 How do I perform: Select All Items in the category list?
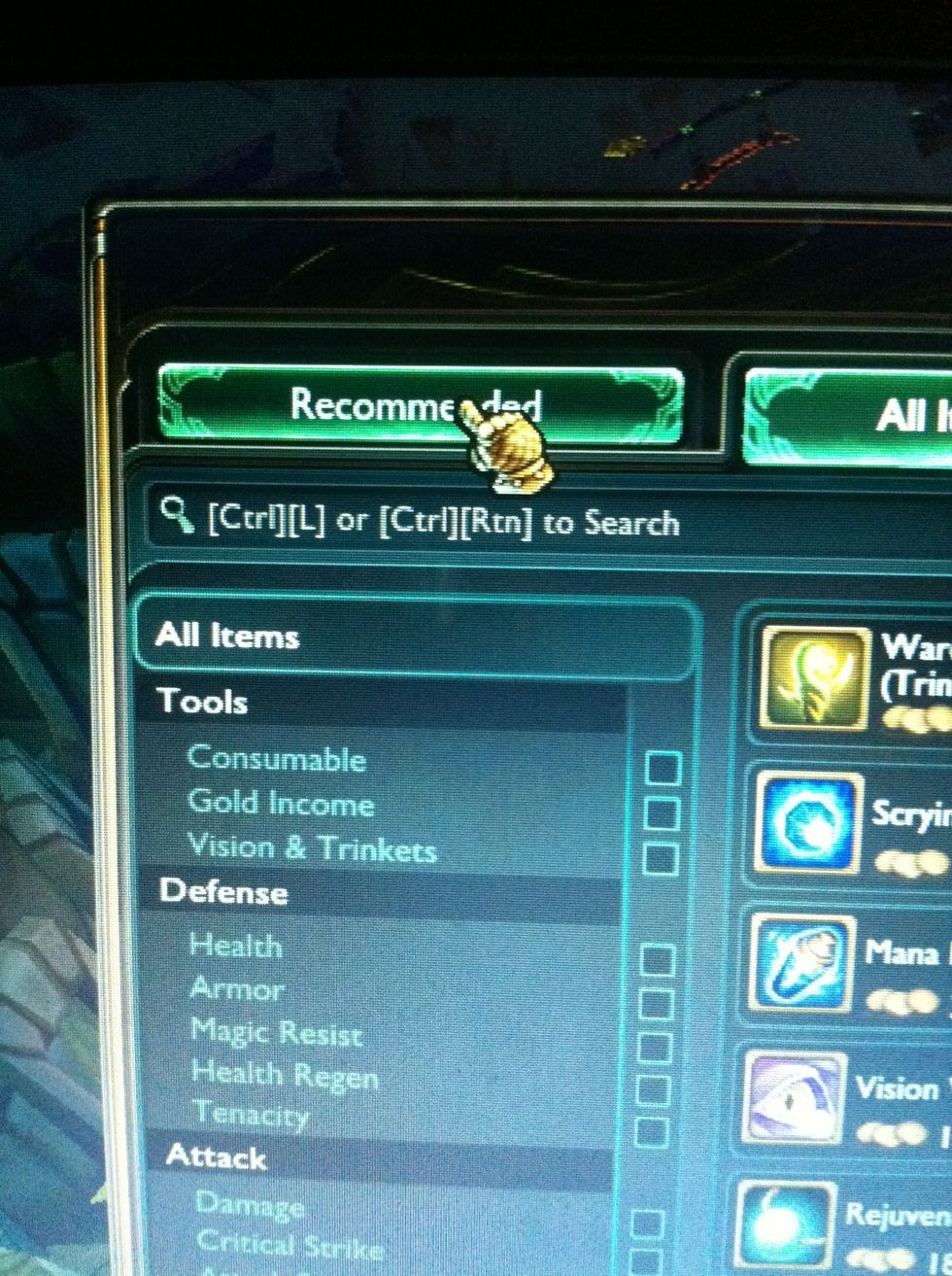click(418, 637)
